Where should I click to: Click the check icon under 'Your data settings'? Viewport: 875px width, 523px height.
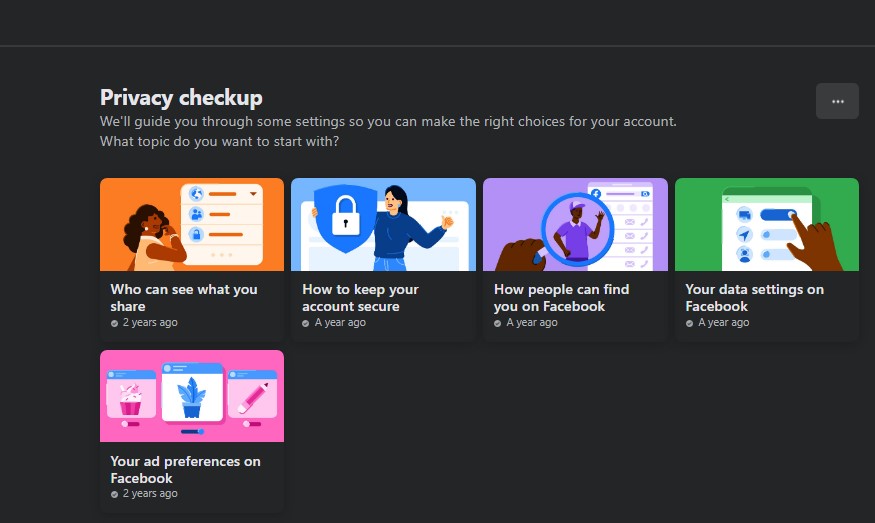(690, 324)
